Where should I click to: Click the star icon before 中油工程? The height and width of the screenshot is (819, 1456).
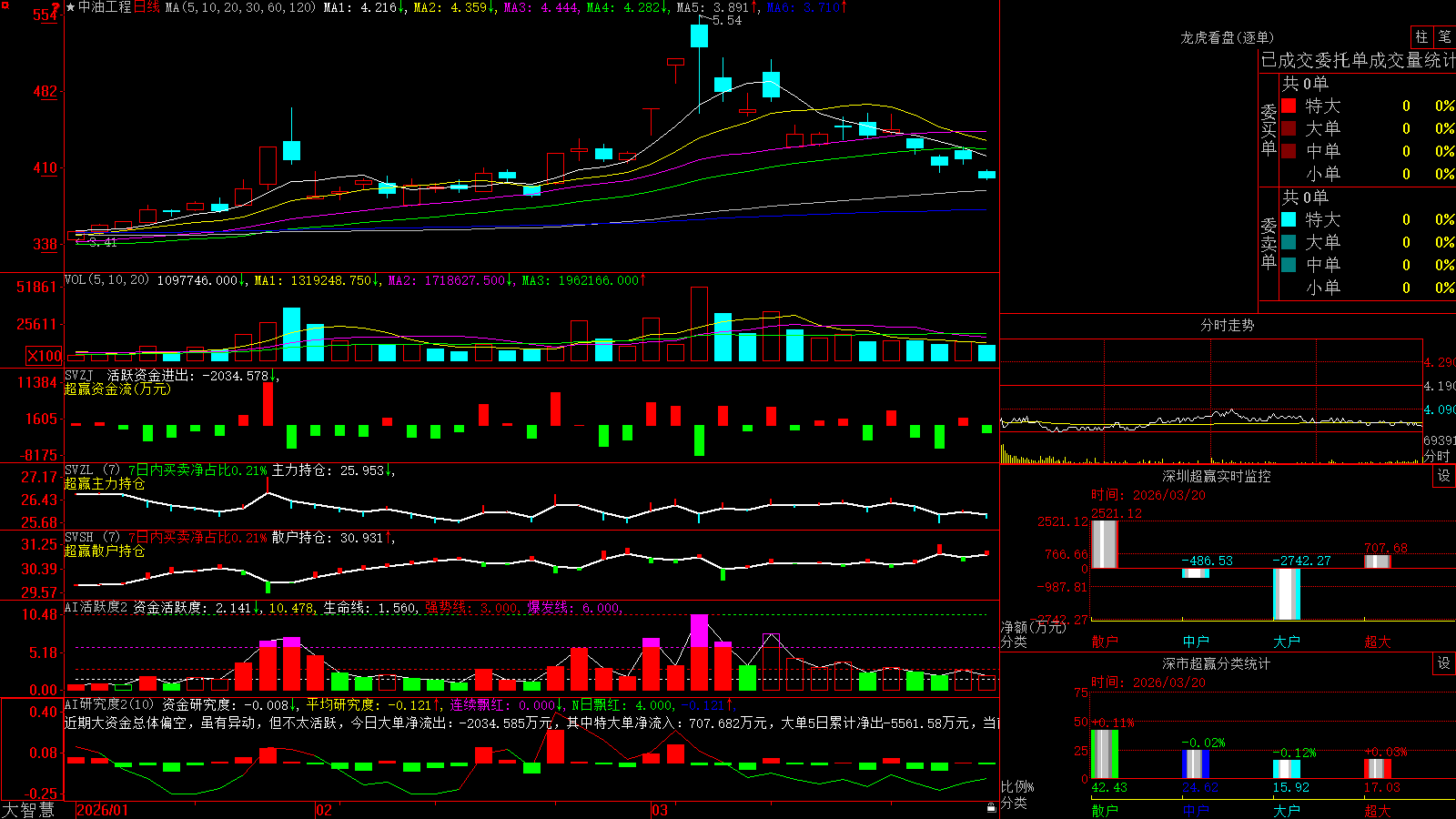[x=71, y=7]
